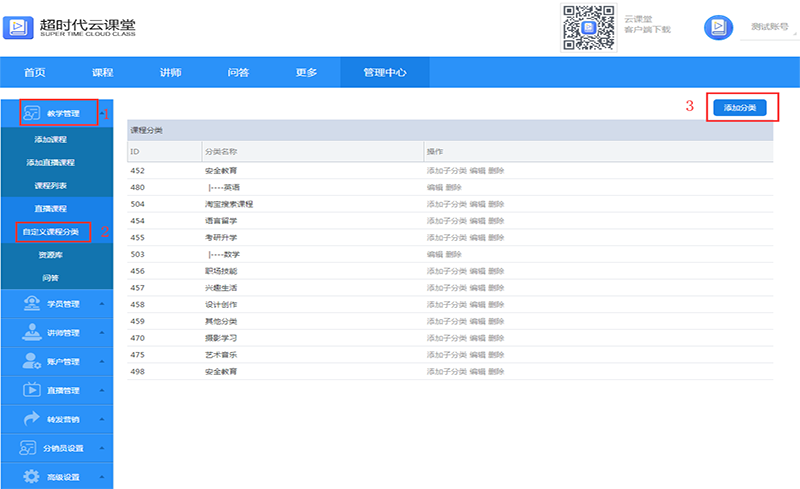Click the 讲师管理 teacher icon
The image size is (800, 489).
coord(32,333)
